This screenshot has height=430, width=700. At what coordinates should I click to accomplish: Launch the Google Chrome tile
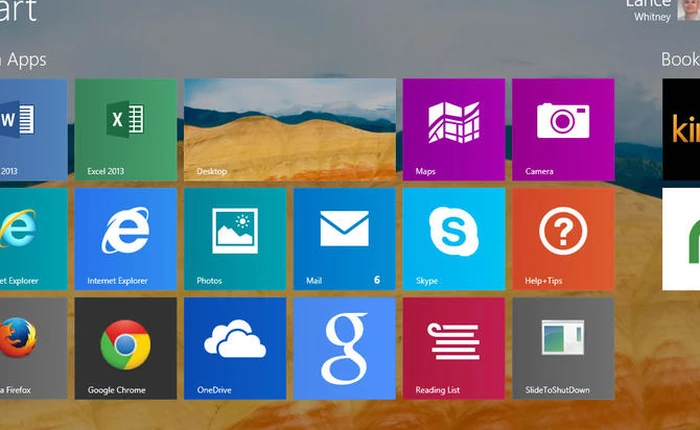[x=126, y=348]
